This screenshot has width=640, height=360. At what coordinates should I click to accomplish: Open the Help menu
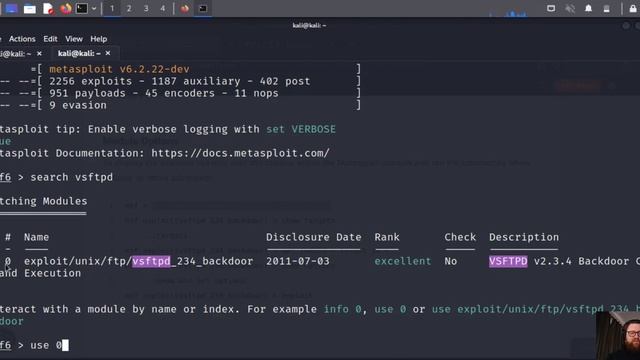[98, 39]
